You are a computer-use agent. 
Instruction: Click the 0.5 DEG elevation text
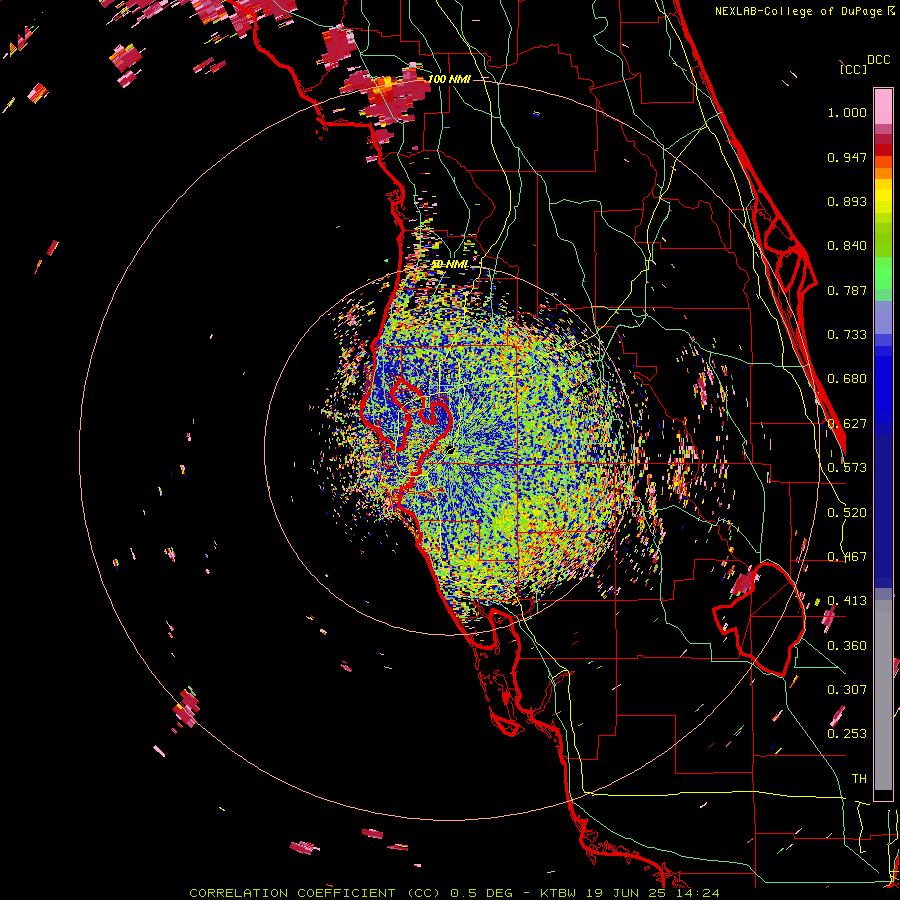pos(481,893)
